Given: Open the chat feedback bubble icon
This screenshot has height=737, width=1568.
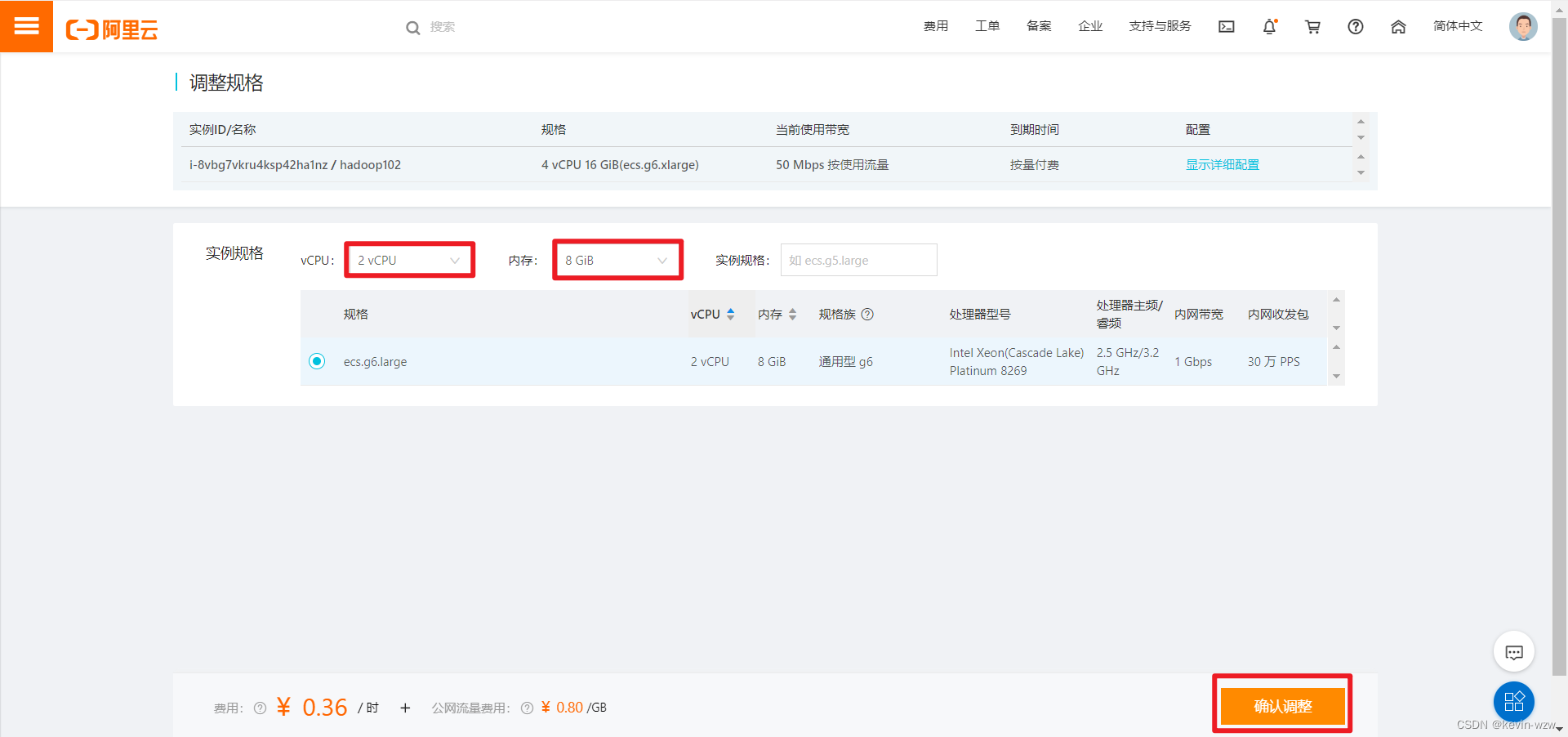Looking at the screenshot, I should point(1514,652).
